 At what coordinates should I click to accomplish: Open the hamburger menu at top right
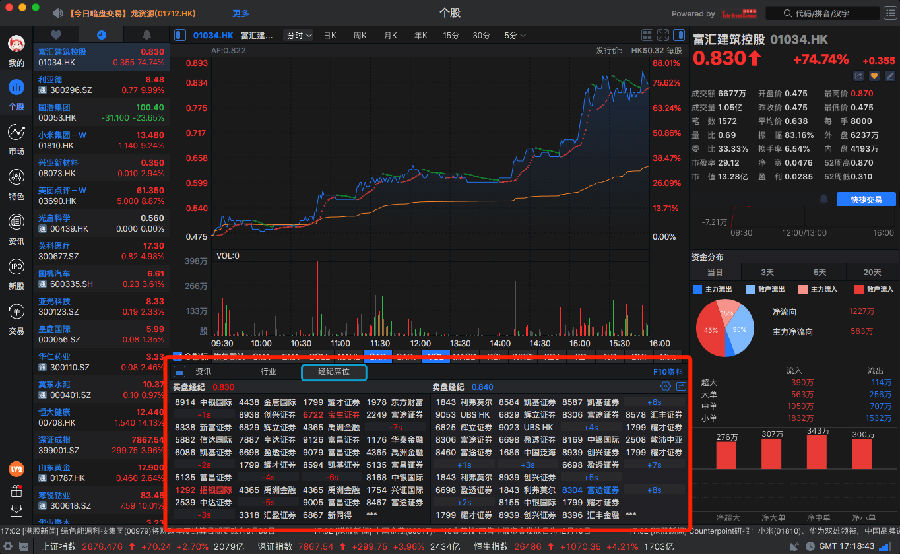coord(890,13)
